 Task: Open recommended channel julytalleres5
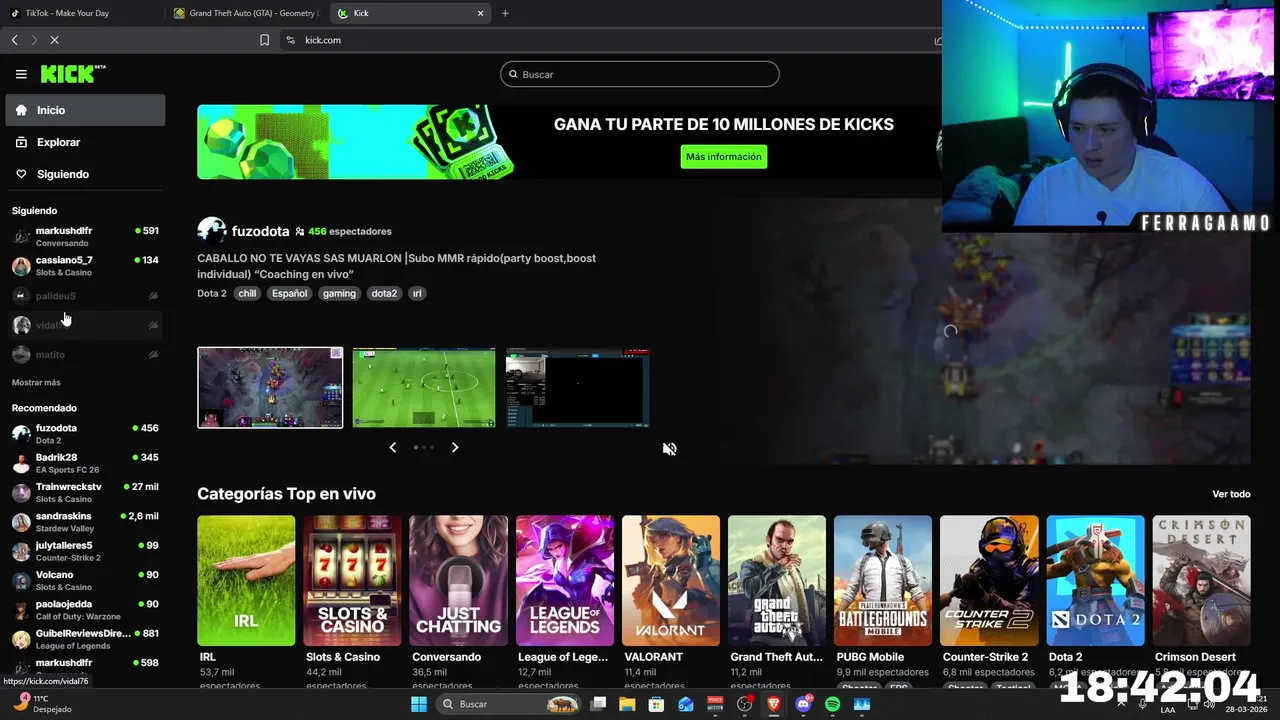[85, 551]
